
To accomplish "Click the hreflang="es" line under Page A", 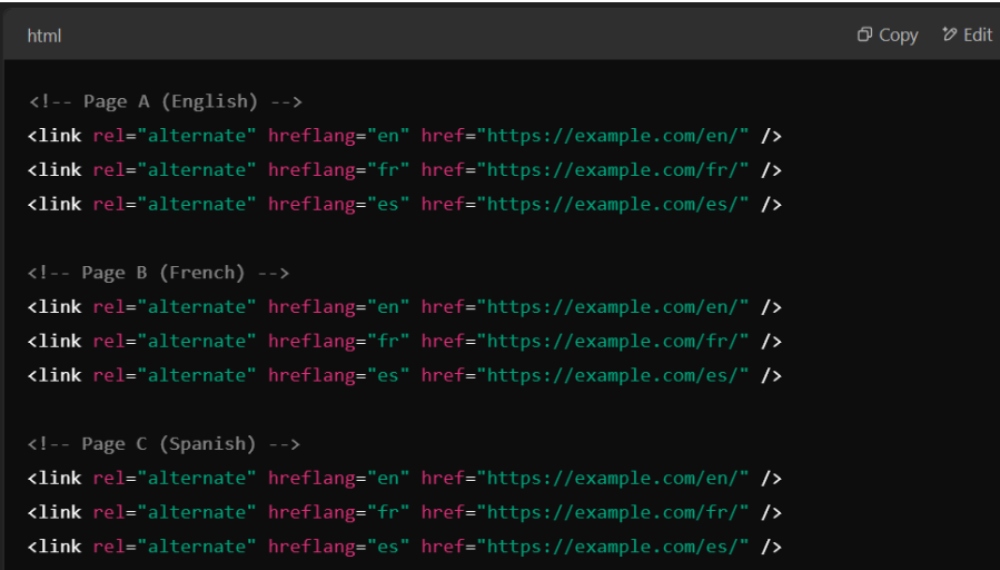I will click(x=404, y=205).
